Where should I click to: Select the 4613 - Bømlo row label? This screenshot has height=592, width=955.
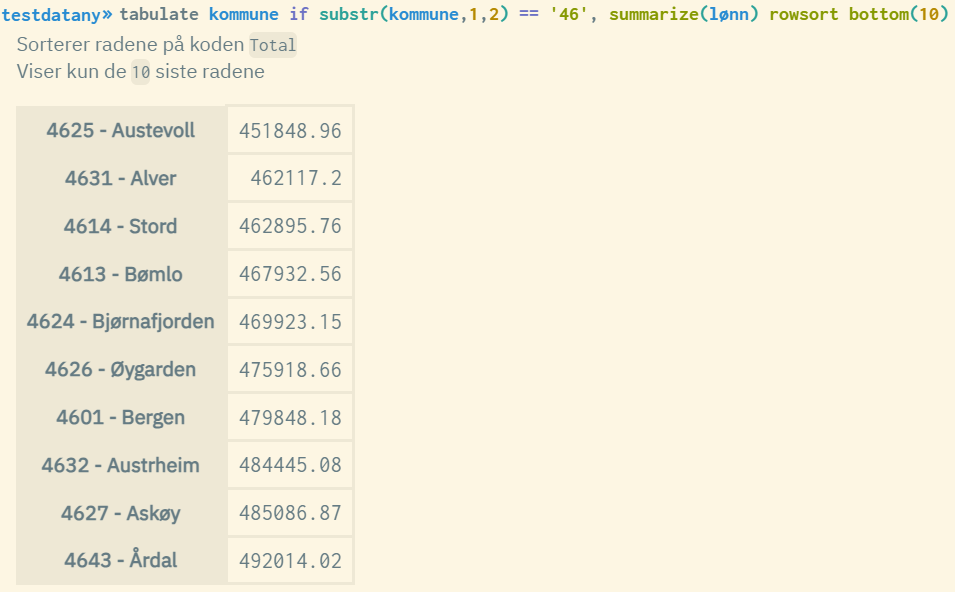coord(121,275)
